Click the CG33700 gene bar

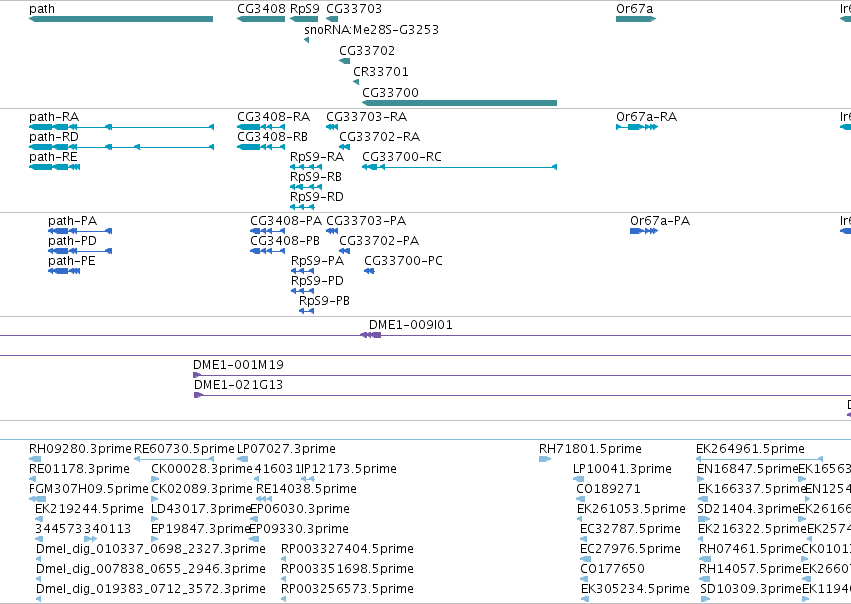[459, 103]
